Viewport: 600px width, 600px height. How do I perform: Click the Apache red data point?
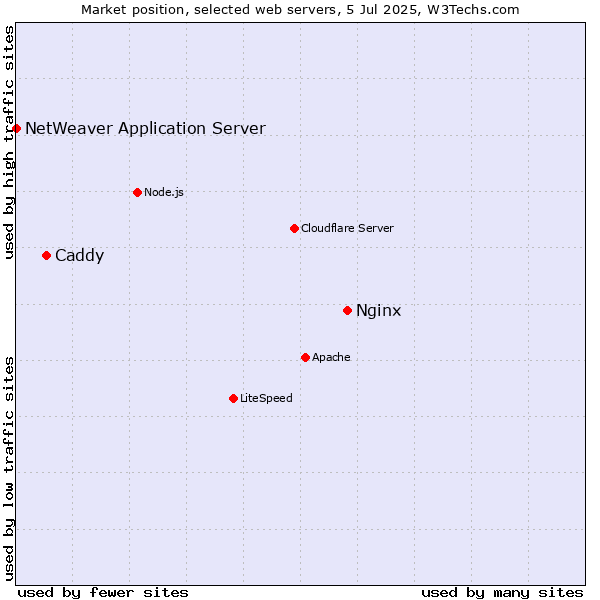(x=305, y=357)
